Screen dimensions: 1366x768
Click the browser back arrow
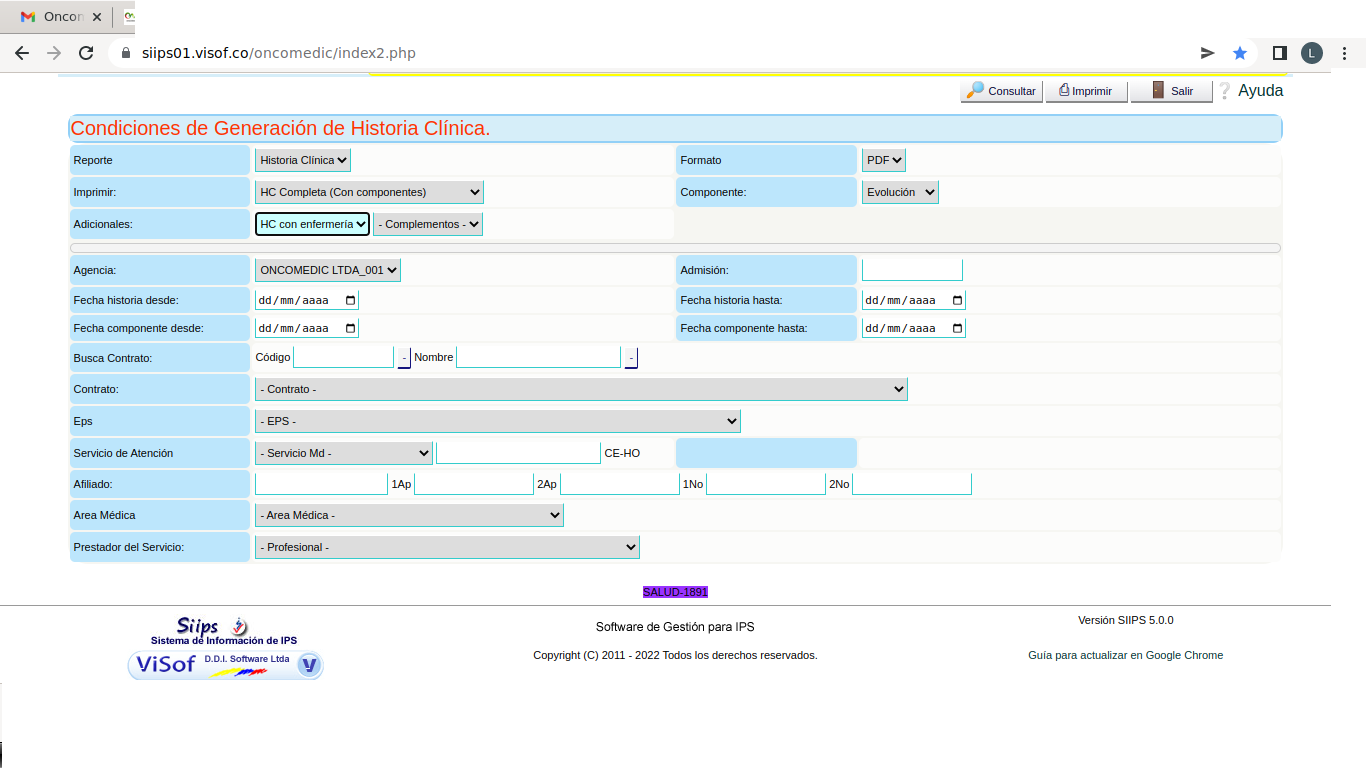coord(22,53)
